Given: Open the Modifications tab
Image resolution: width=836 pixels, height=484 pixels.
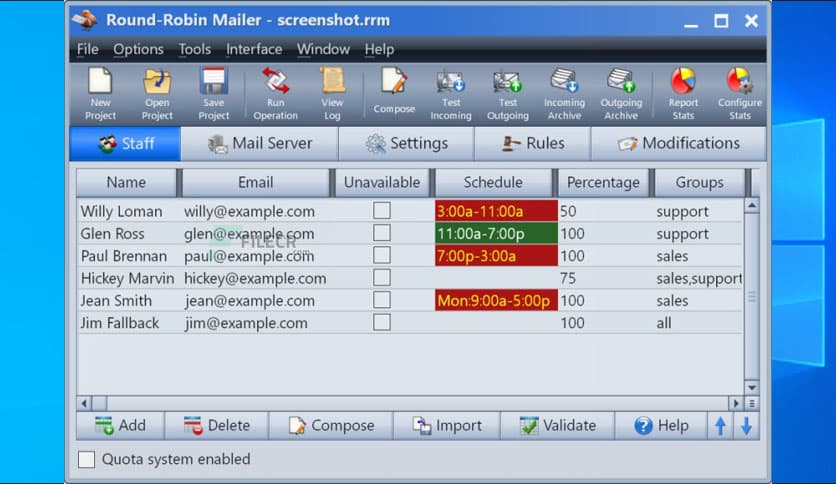Looking at the screenshot, I should click(678, 143).
